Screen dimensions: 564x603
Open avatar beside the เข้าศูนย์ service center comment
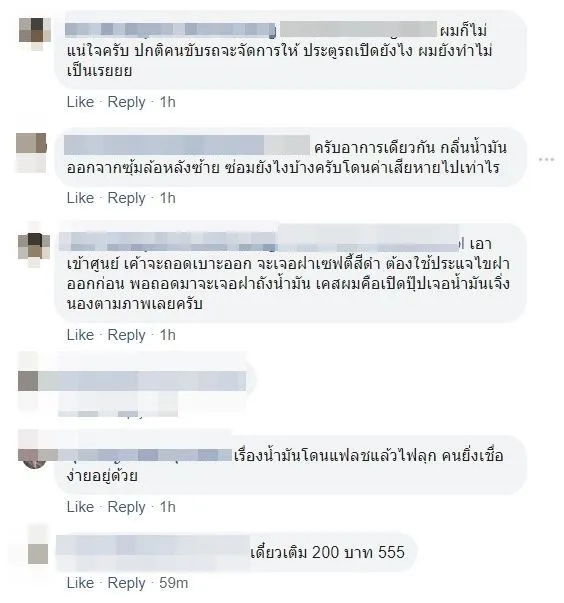coord(34,247)
